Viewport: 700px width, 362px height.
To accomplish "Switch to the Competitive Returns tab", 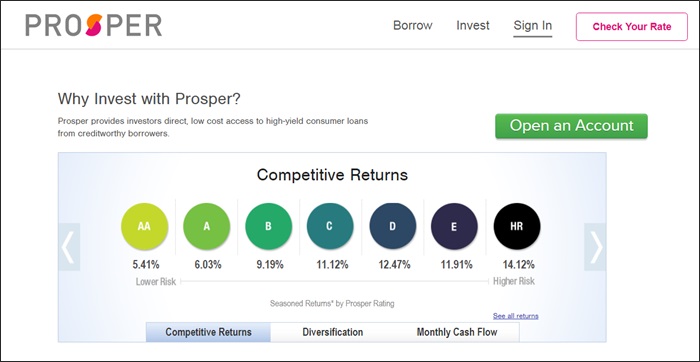I will (208, 333).
